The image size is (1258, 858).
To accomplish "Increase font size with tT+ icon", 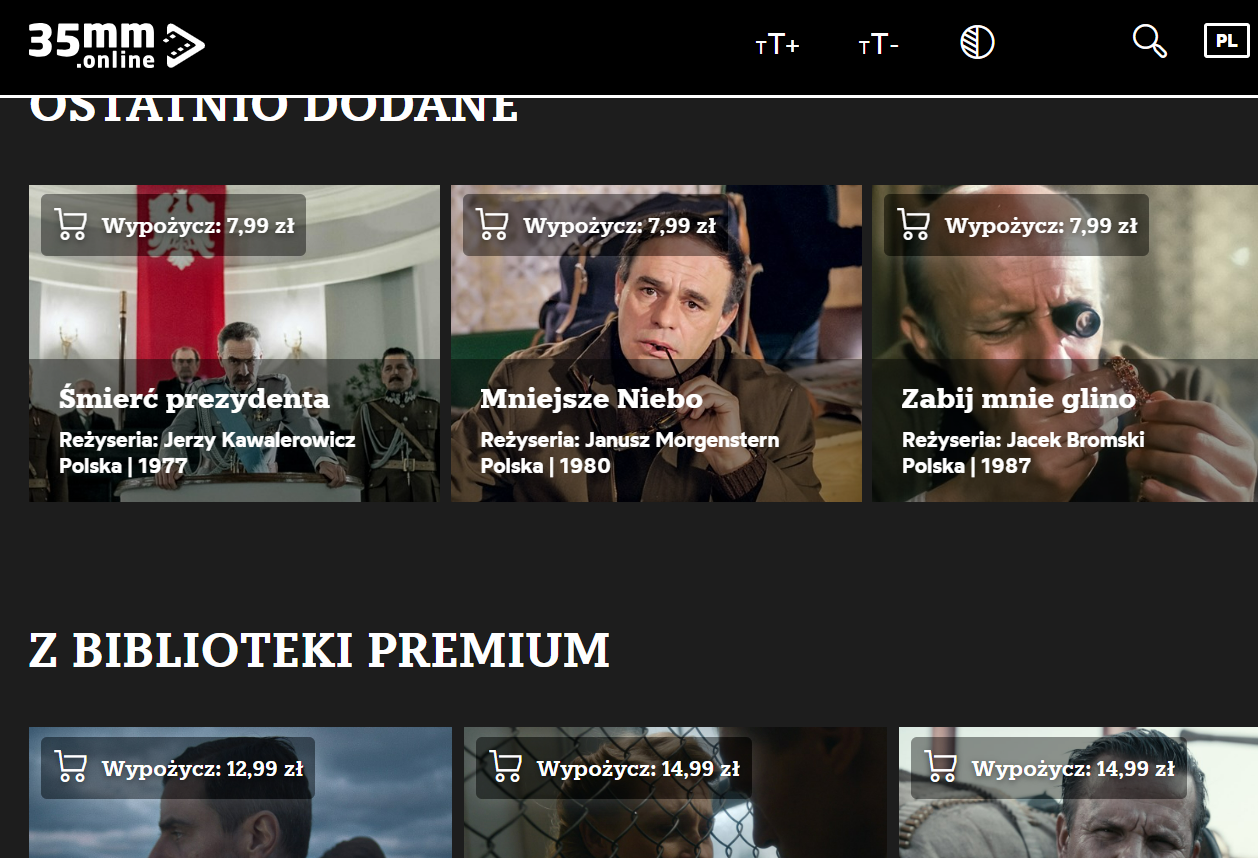I will point(777,45).
